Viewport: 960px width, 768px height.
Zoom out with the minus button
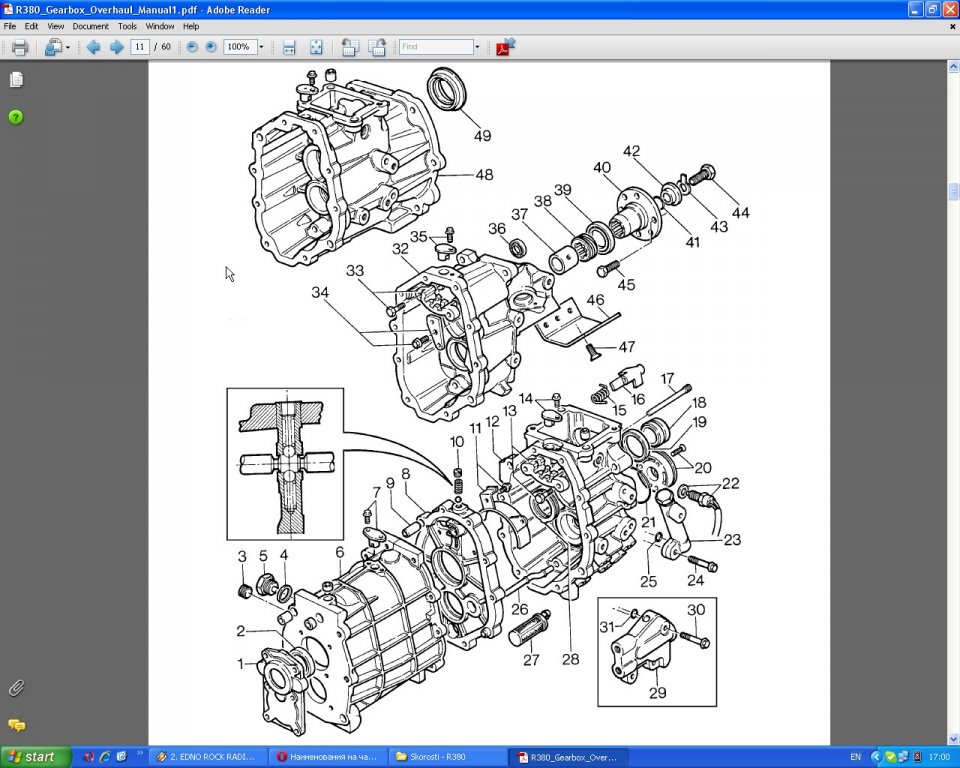tap(192, 47)
